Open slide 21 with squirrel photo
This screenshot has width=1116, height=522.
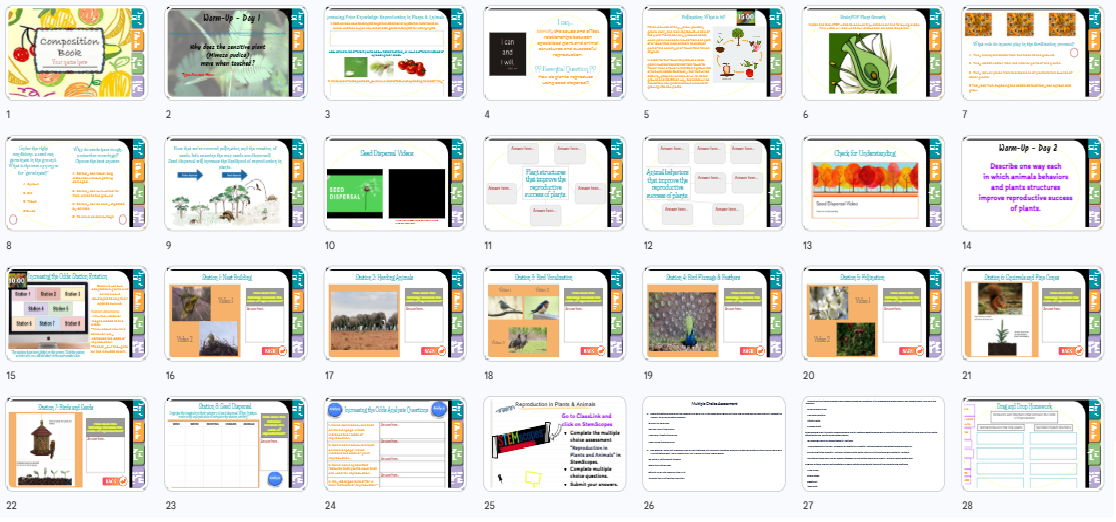click(x=1033, y=314)
